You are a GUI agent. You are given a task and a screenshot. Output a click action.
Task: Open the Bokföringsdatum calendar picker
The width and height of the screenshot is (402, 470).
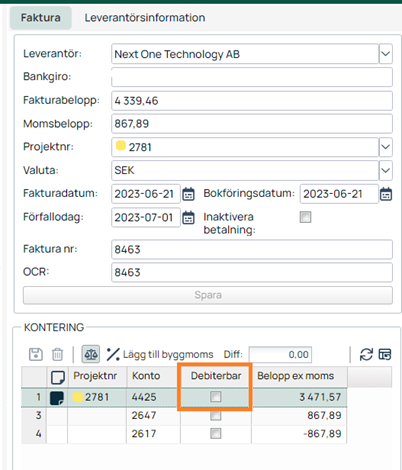click(x=386, y=194)
